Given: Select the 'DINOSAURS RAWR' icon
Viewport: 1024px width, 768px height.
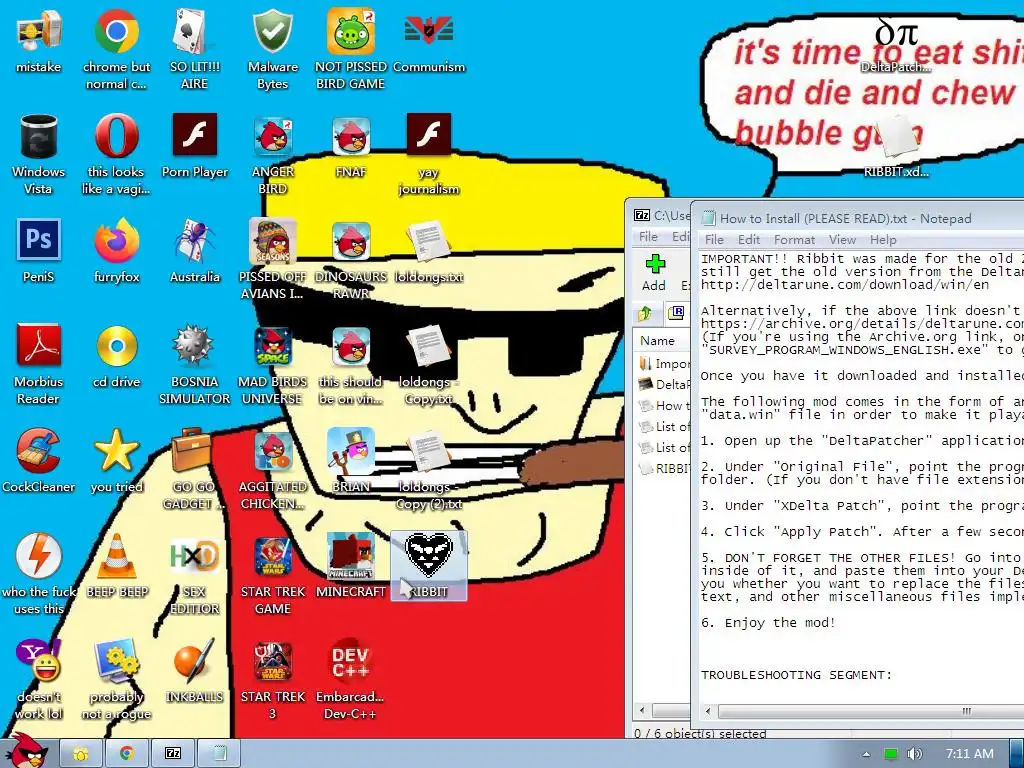Looking at the screenshot, I should coord(351,259).
